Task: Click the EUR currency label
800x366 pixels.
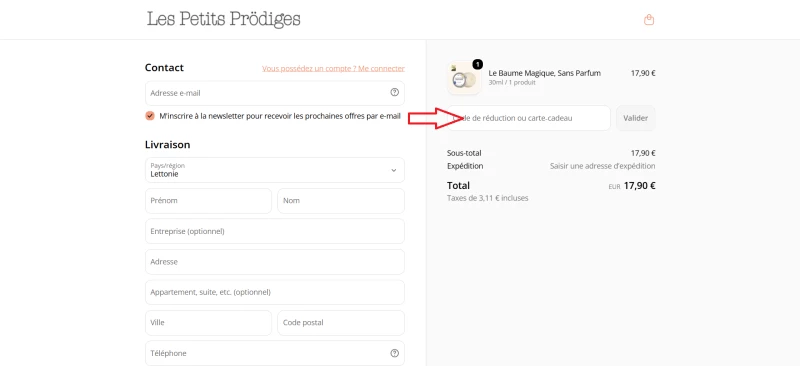Action: coord(614,187)
